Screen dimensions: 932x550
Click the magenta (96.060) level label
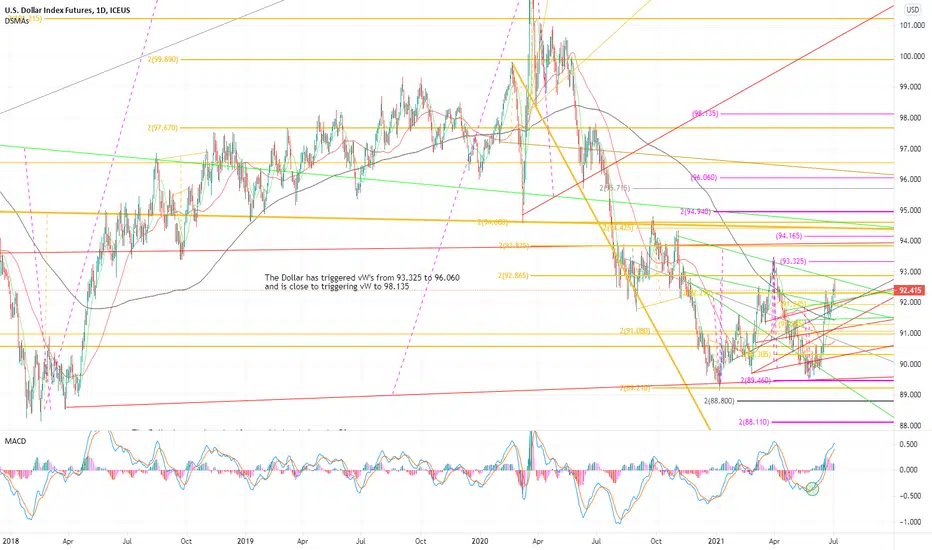point(704,177)
